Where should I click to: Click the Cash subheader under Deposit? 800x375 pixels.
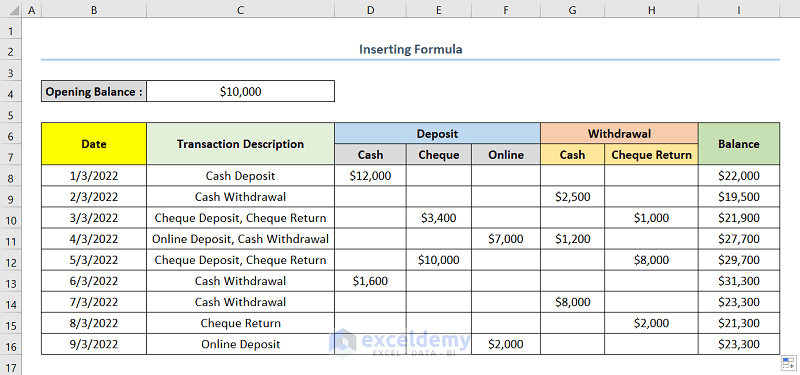pyautogui.click(x=370, y=155)
